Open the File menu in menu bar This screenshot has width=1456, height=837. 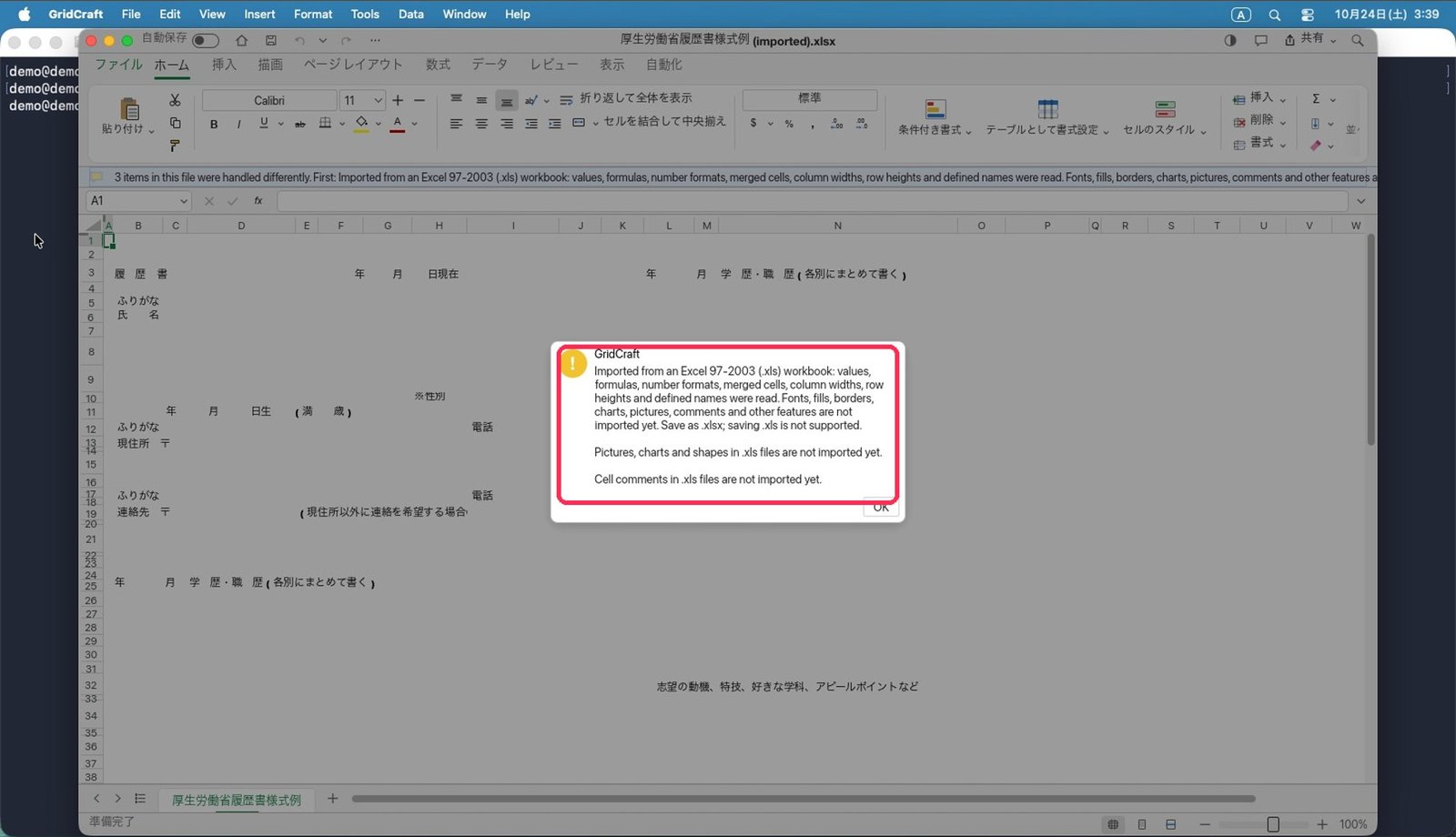point(131,14)
